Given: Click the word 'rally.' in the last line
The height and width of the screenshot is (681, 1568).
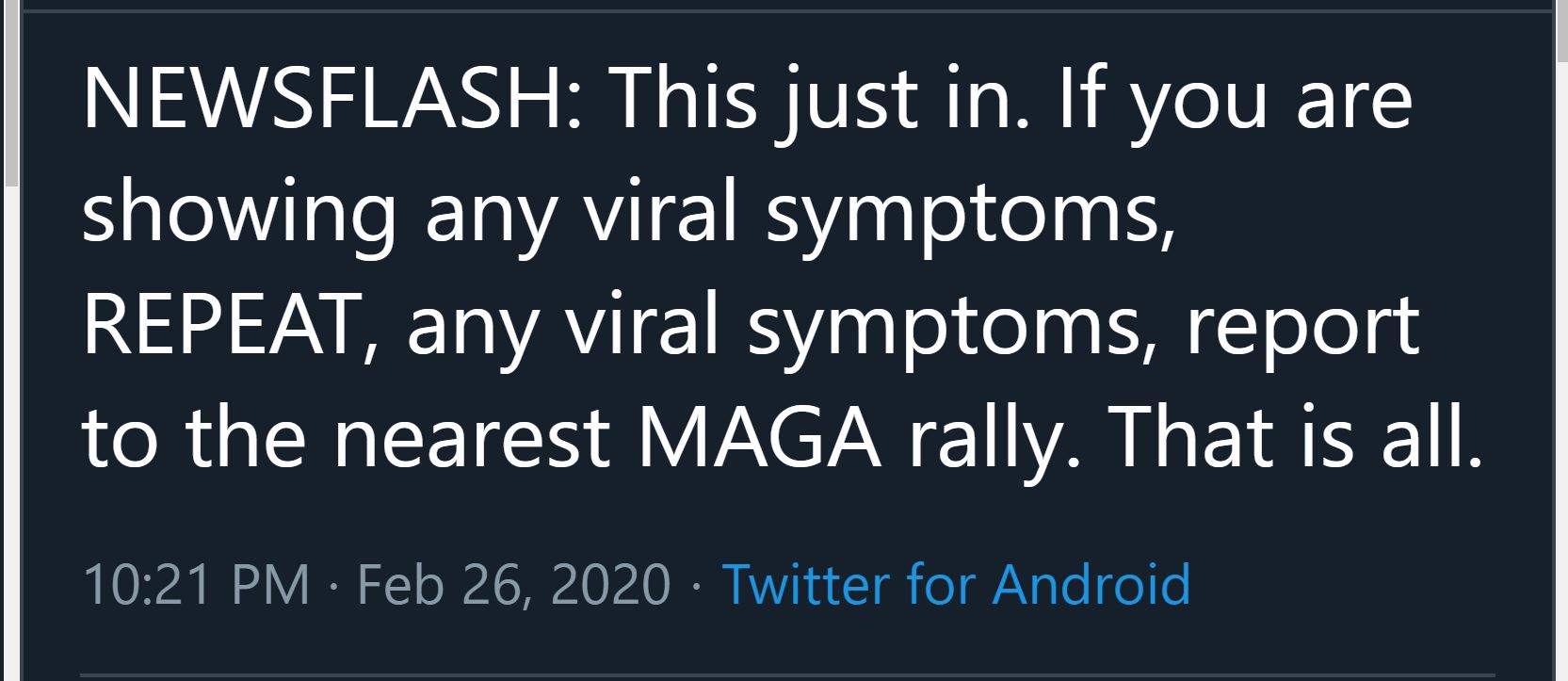Looking at the screenshot, I should tap(994, 441).
